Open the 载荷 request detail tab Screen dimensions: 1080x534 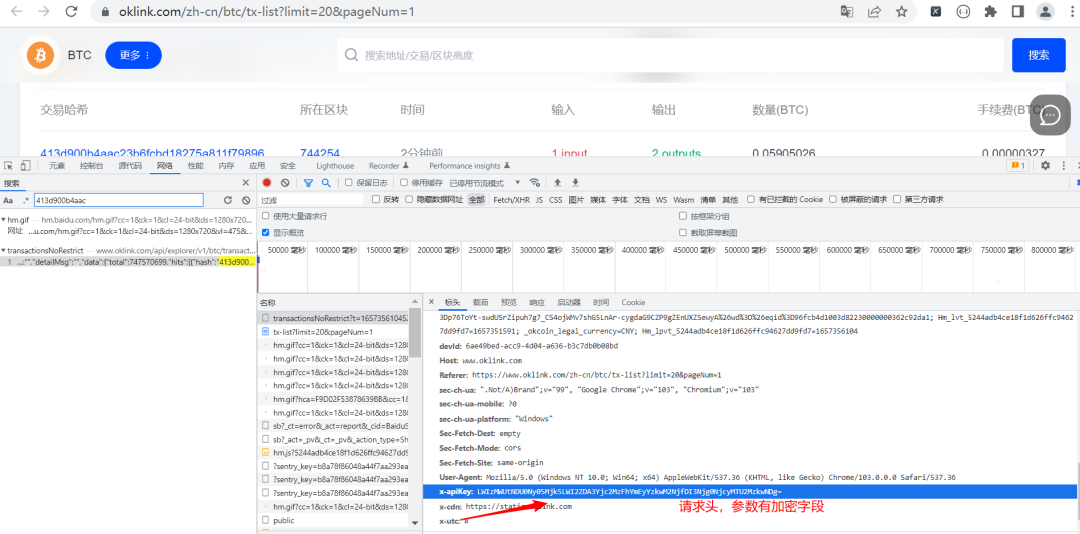[480, 302]
